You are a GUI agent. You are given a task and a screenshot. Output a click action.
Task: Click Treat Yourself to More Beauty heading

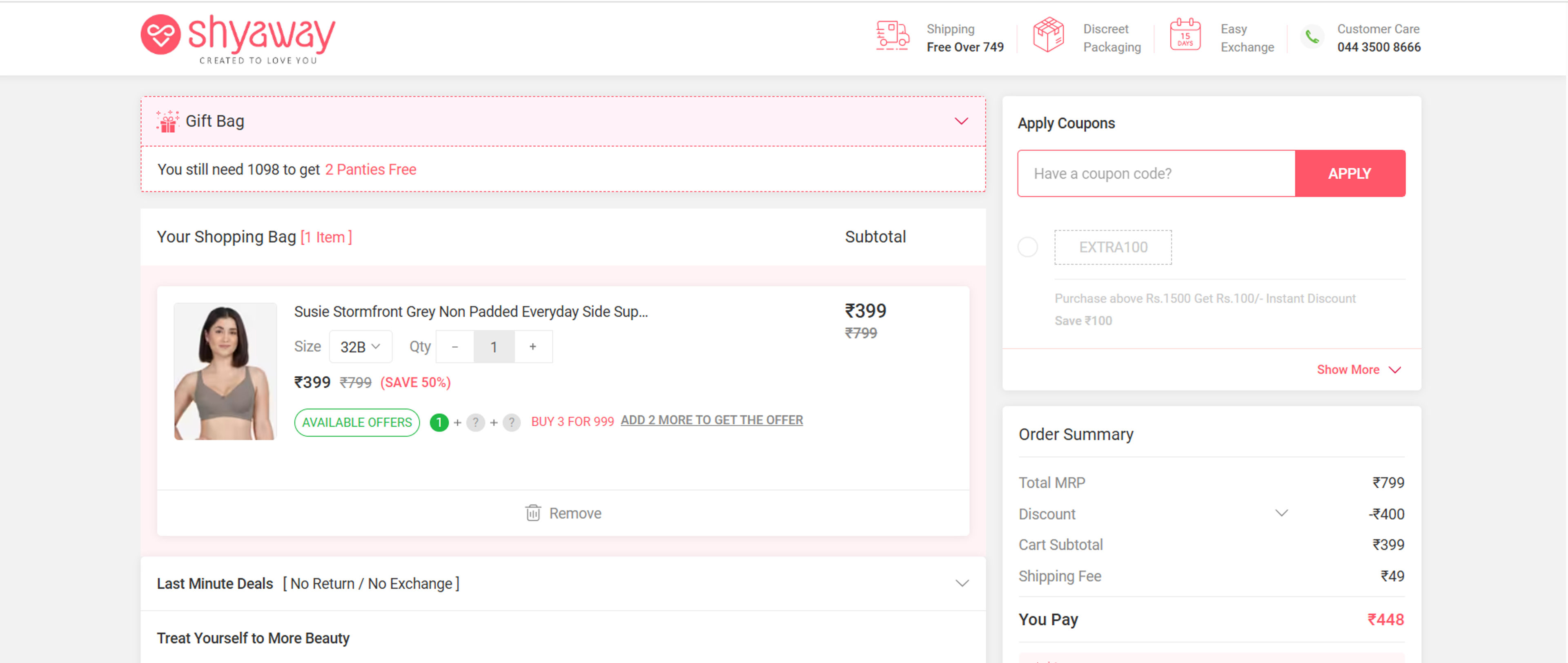tap(253, 638)
